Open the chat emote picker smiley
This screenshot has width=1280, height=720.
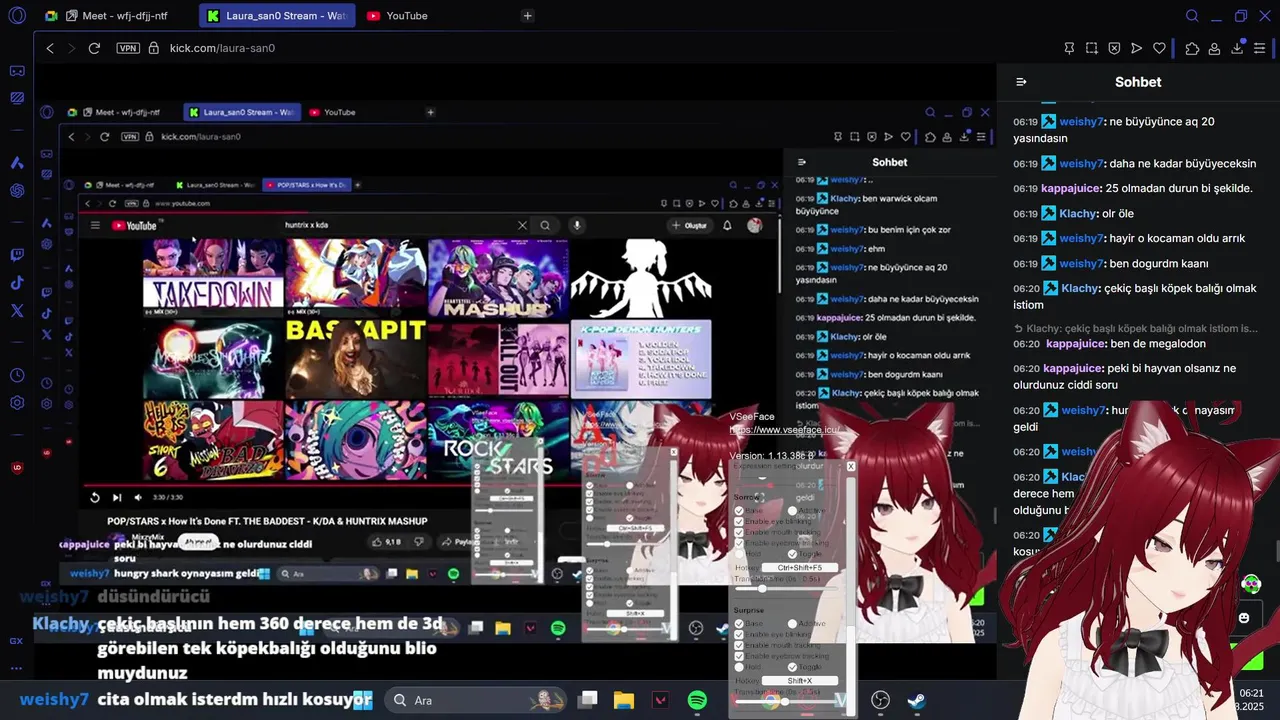tap(1244, 618)
